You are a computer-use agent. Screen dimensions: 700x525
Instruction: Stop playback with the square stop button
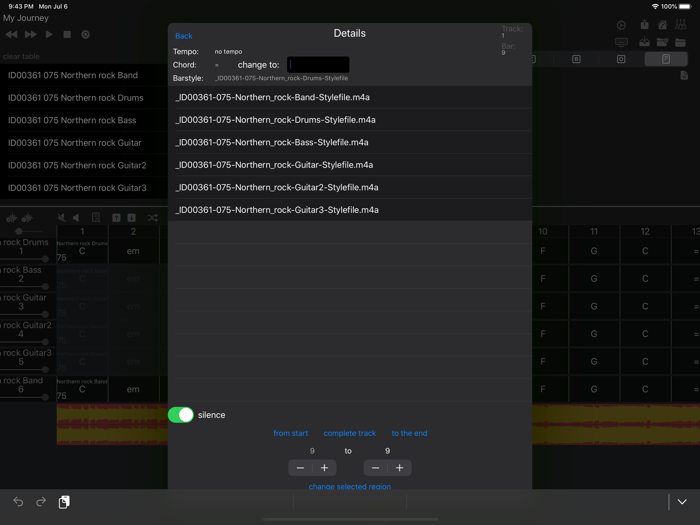(67, 34)
